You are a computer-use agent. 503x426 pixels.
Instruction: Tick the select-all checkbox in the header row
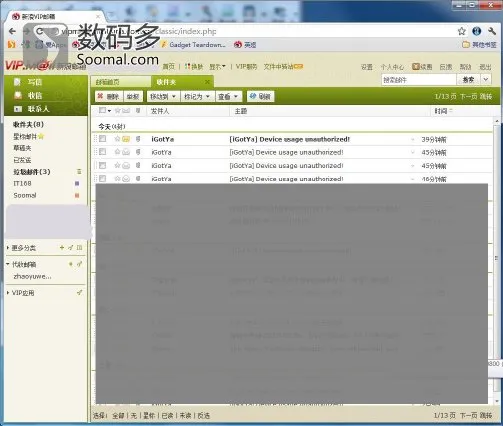[x=102, y=110]
